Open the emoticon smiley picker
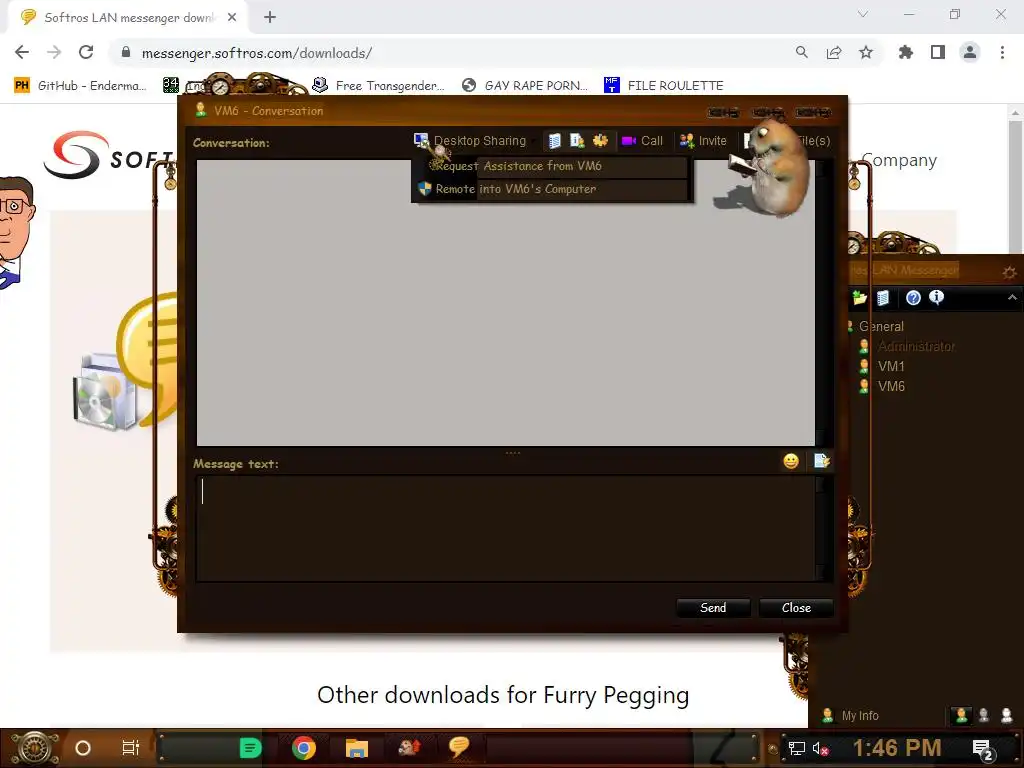Image resolution: width=1024 pixels, height=768 pixels. coord(791,461)
